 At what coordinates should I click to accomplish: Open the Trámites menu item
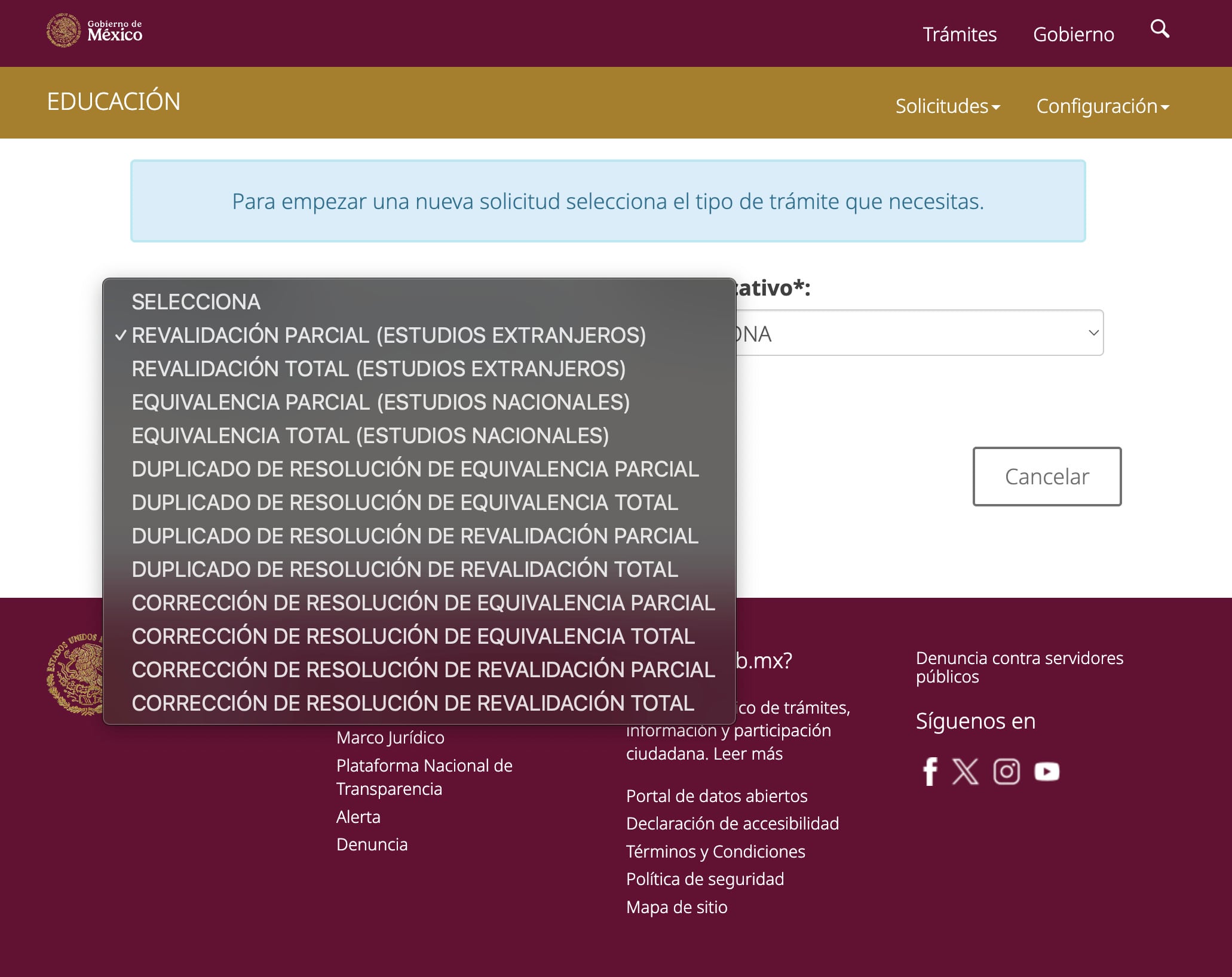coord(960,34)
